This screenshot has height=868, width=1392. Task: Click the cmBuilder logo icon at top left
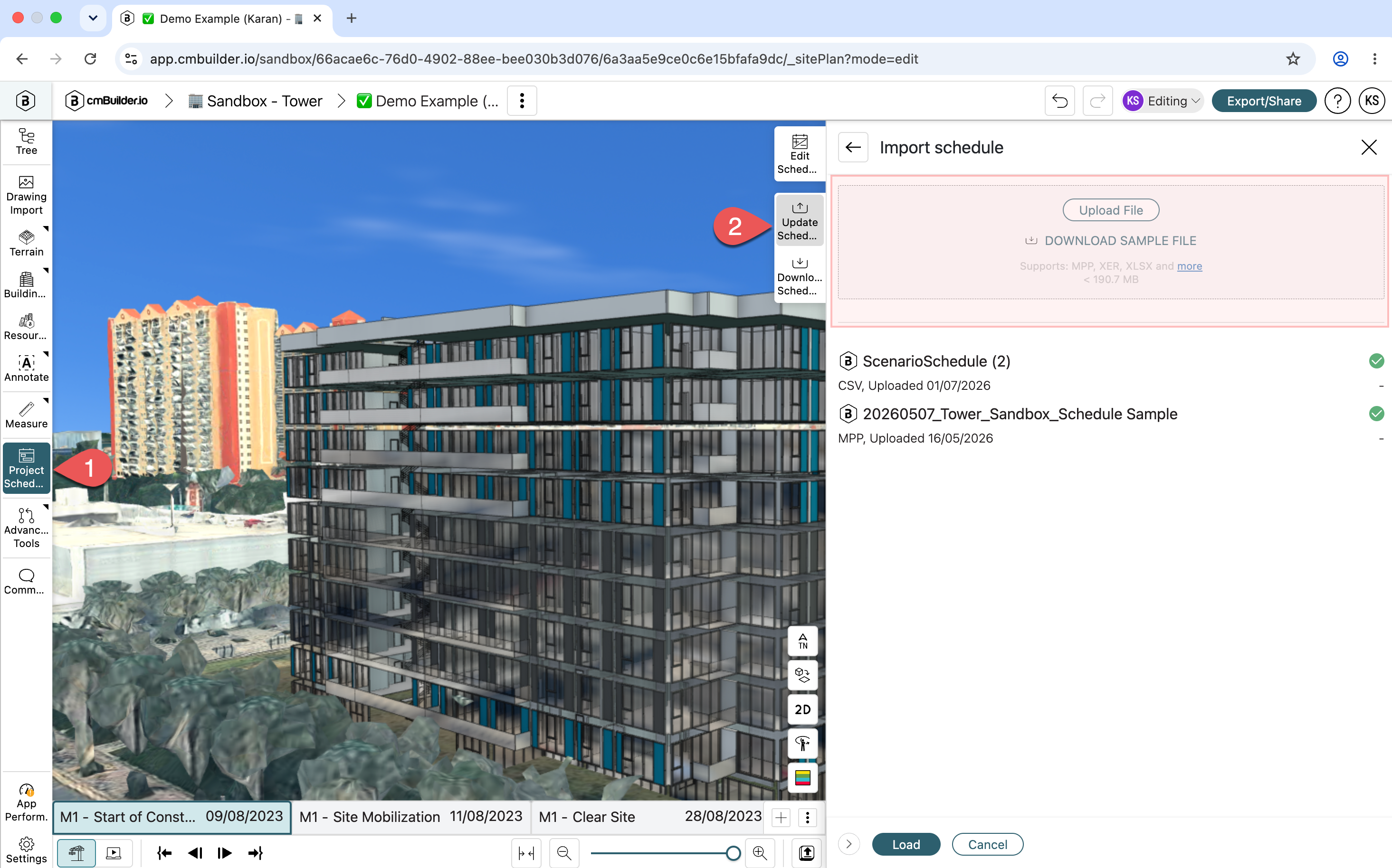point(25,101)
